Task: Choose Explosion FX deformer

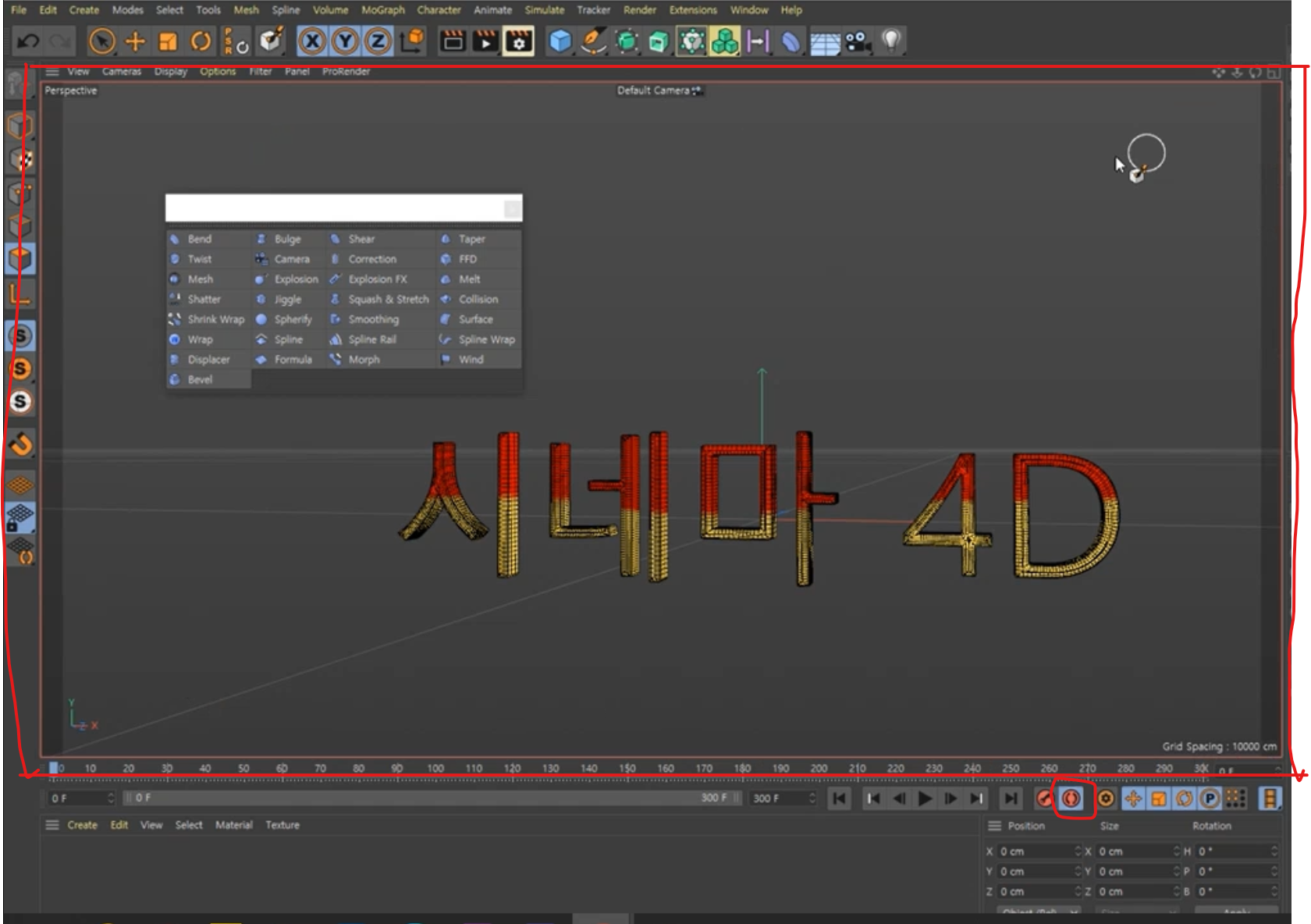Action: tap(380, 279)
